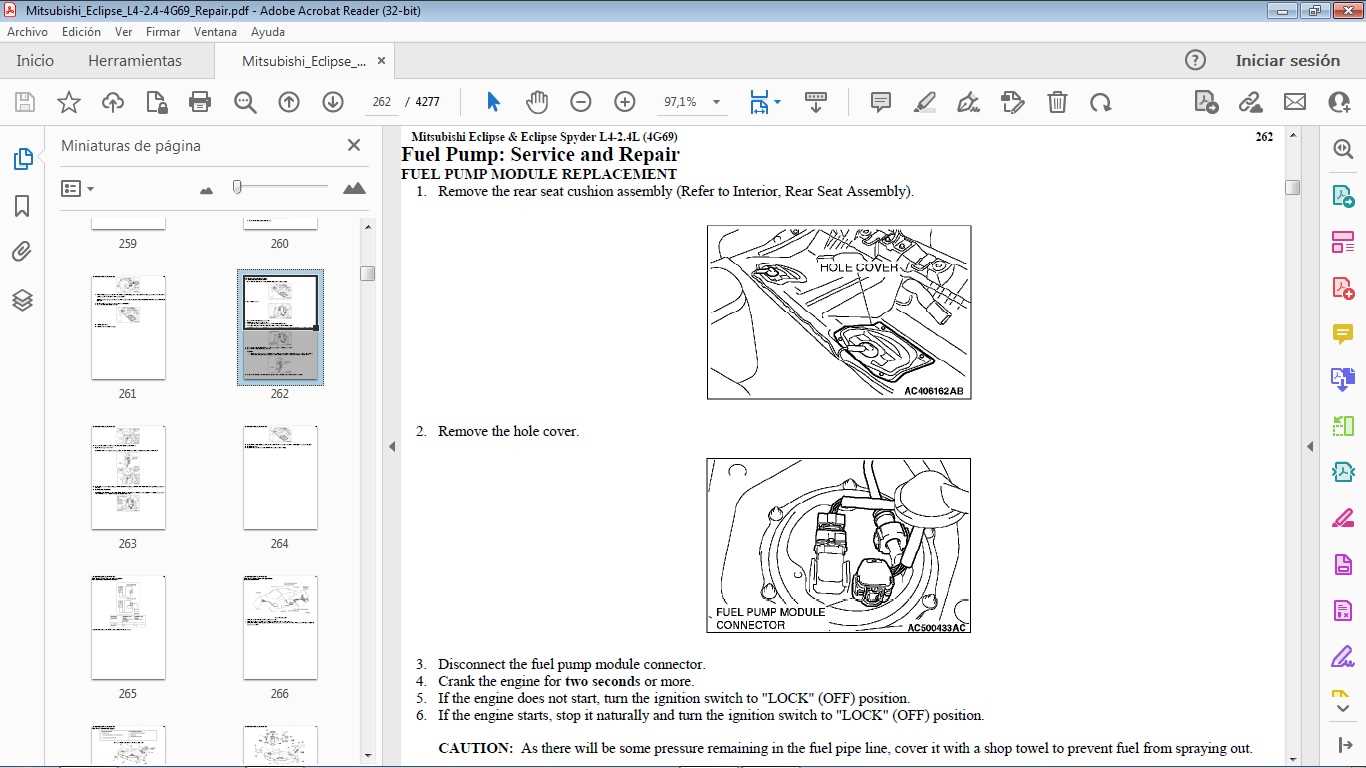Open thumbnail options menu dropdown
The width and height of the screenshot is (1366, 768).
pos(77,188)
